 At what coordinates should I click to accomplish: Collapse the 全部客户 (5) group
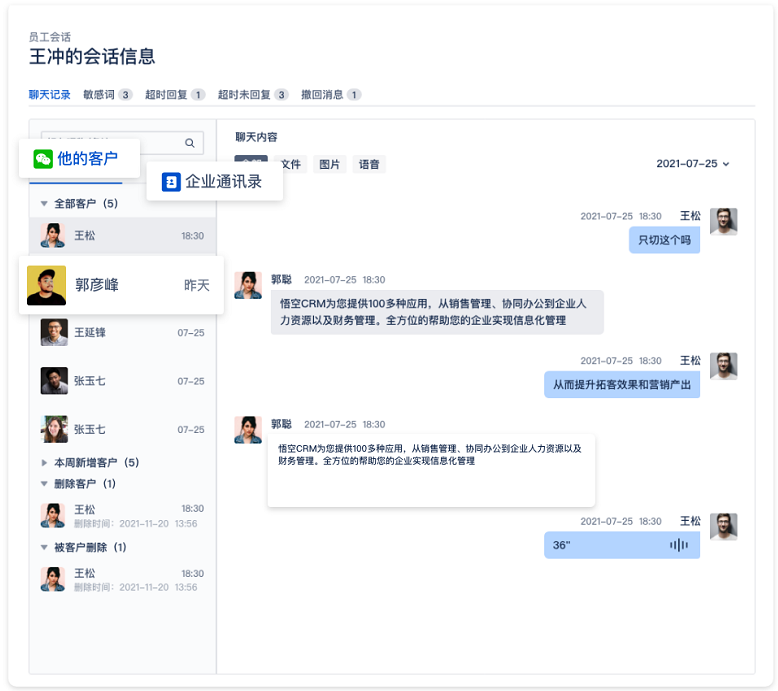pyautogui.click(x=44, y=204)
